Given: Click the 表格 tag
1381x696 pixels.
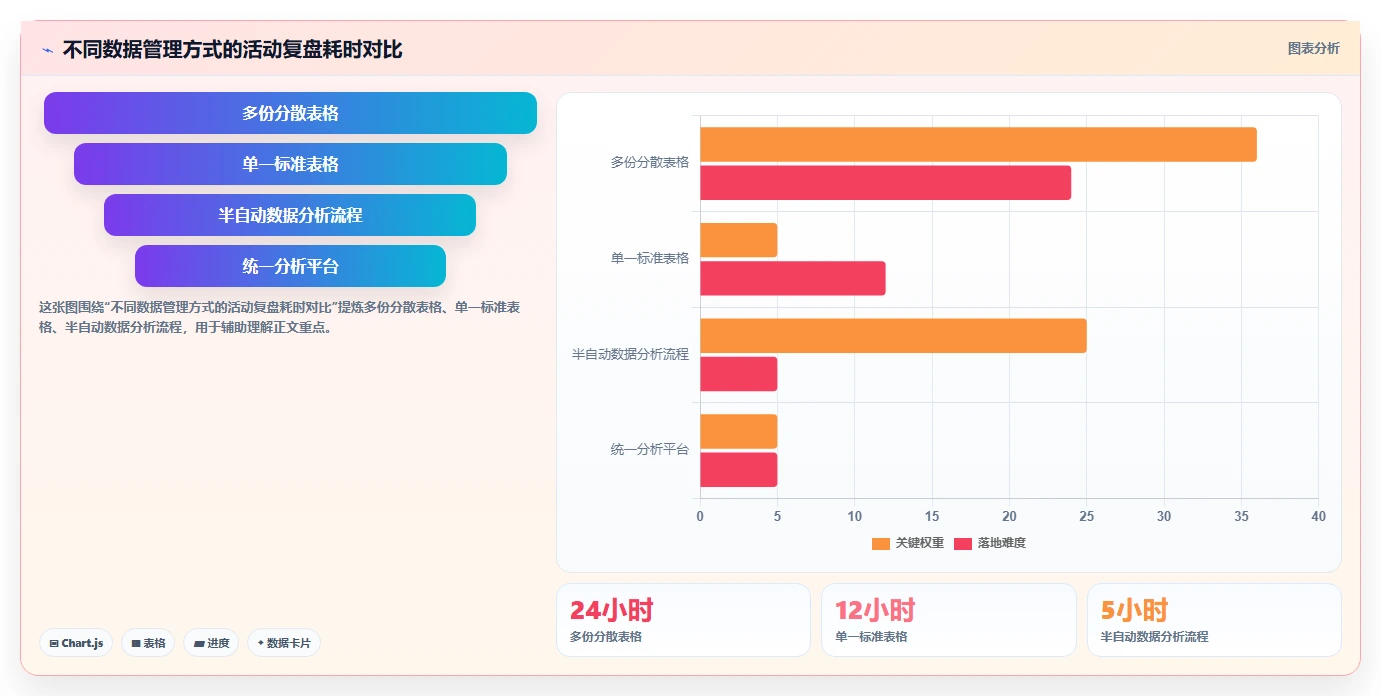Looking at the screenshot, I should [x=148, y=643].
